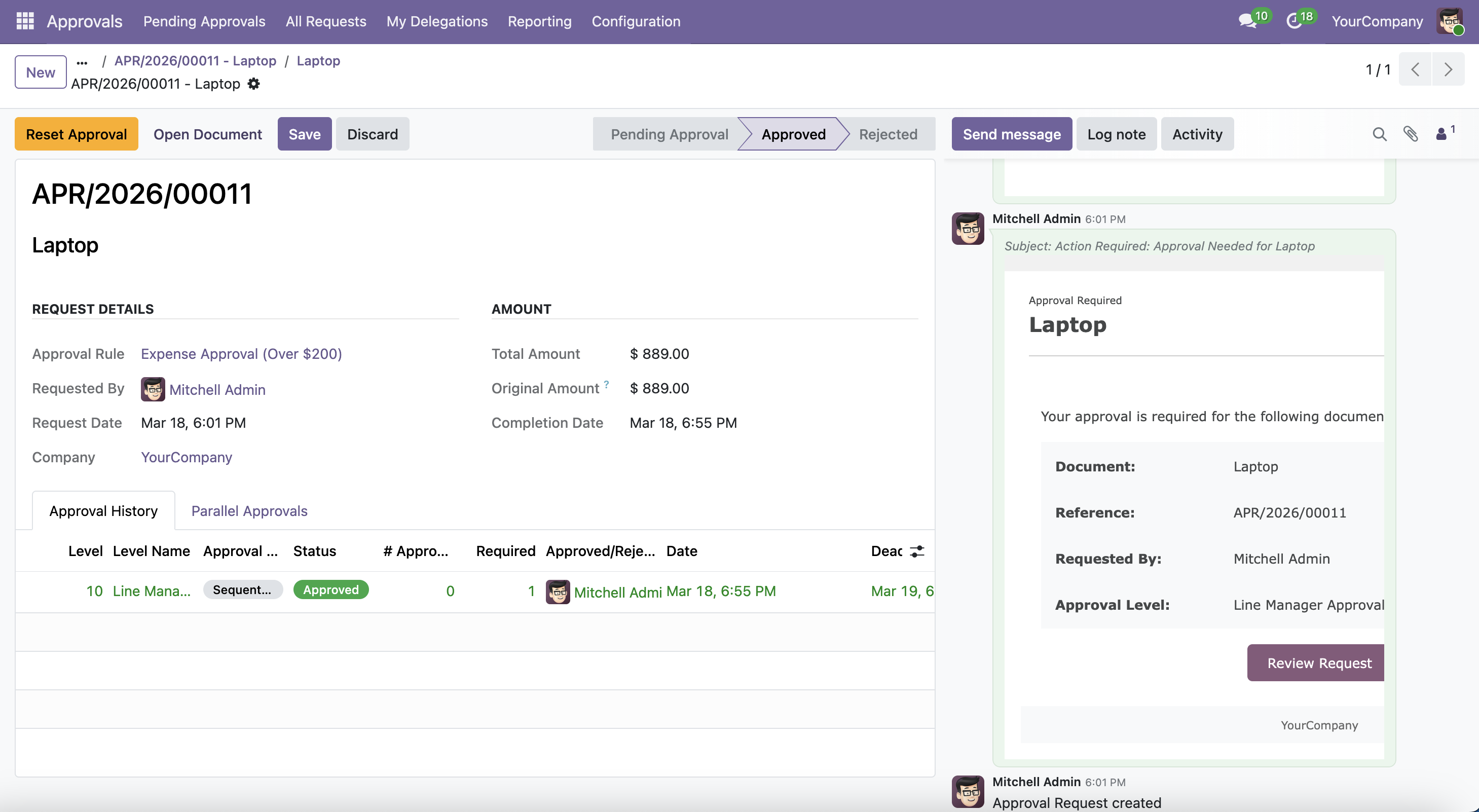This screenshot has height=812, width=1479.
Task: Open the Expense Approval (Over $200) rule link
Action: (x=241, y=354)
